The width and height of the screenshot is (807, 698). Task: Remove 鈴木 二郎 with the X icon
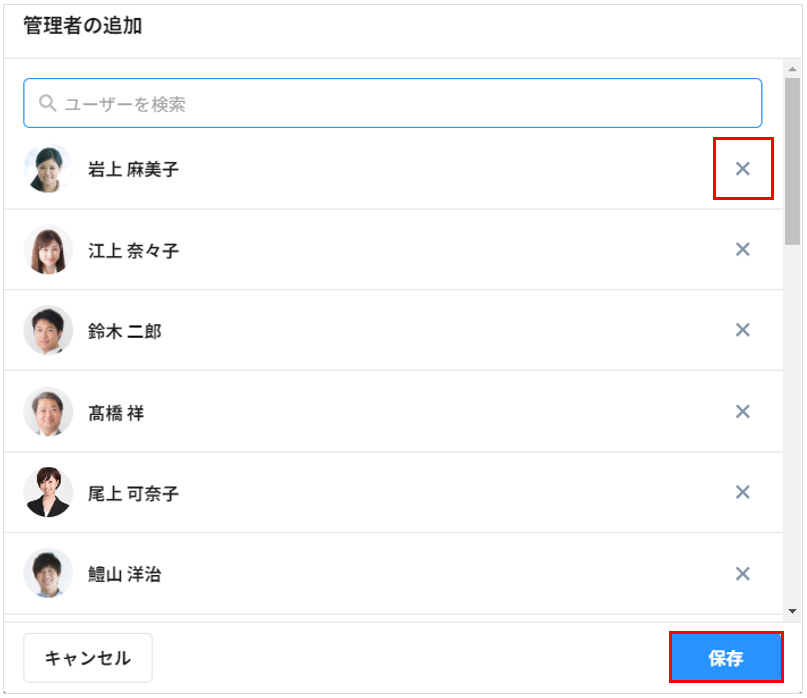pyautogui.click(x=743, y=330)
